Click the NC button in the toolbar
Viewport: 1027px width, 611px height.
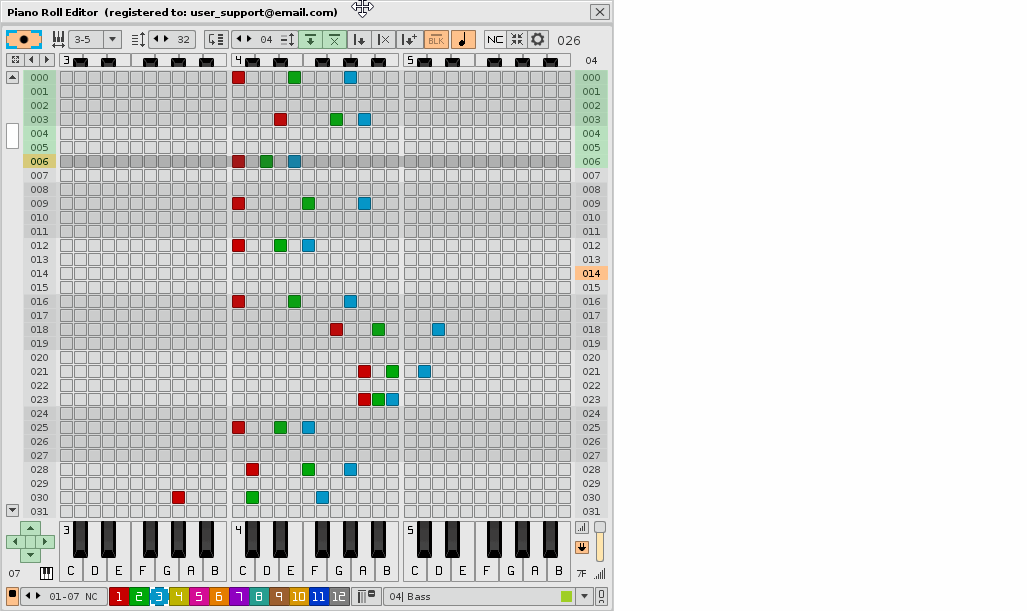tap(495, 39)
